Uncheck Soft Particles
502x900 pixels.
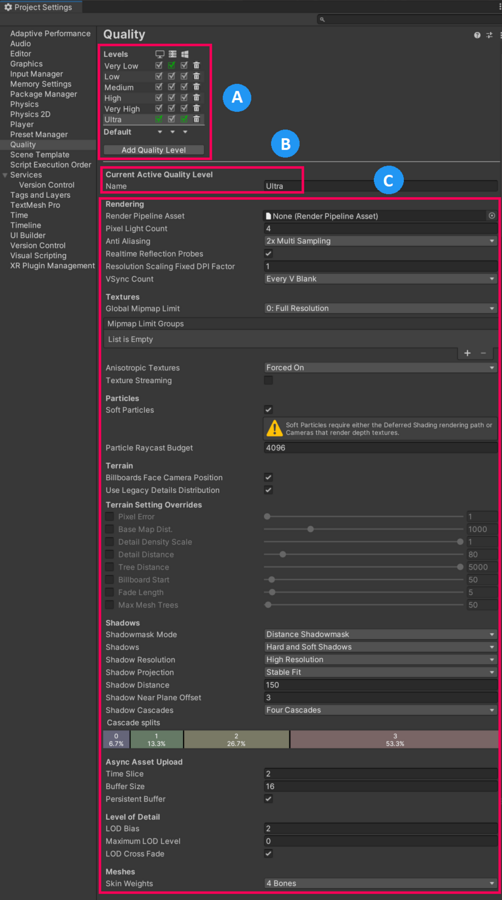pos(268,410)
